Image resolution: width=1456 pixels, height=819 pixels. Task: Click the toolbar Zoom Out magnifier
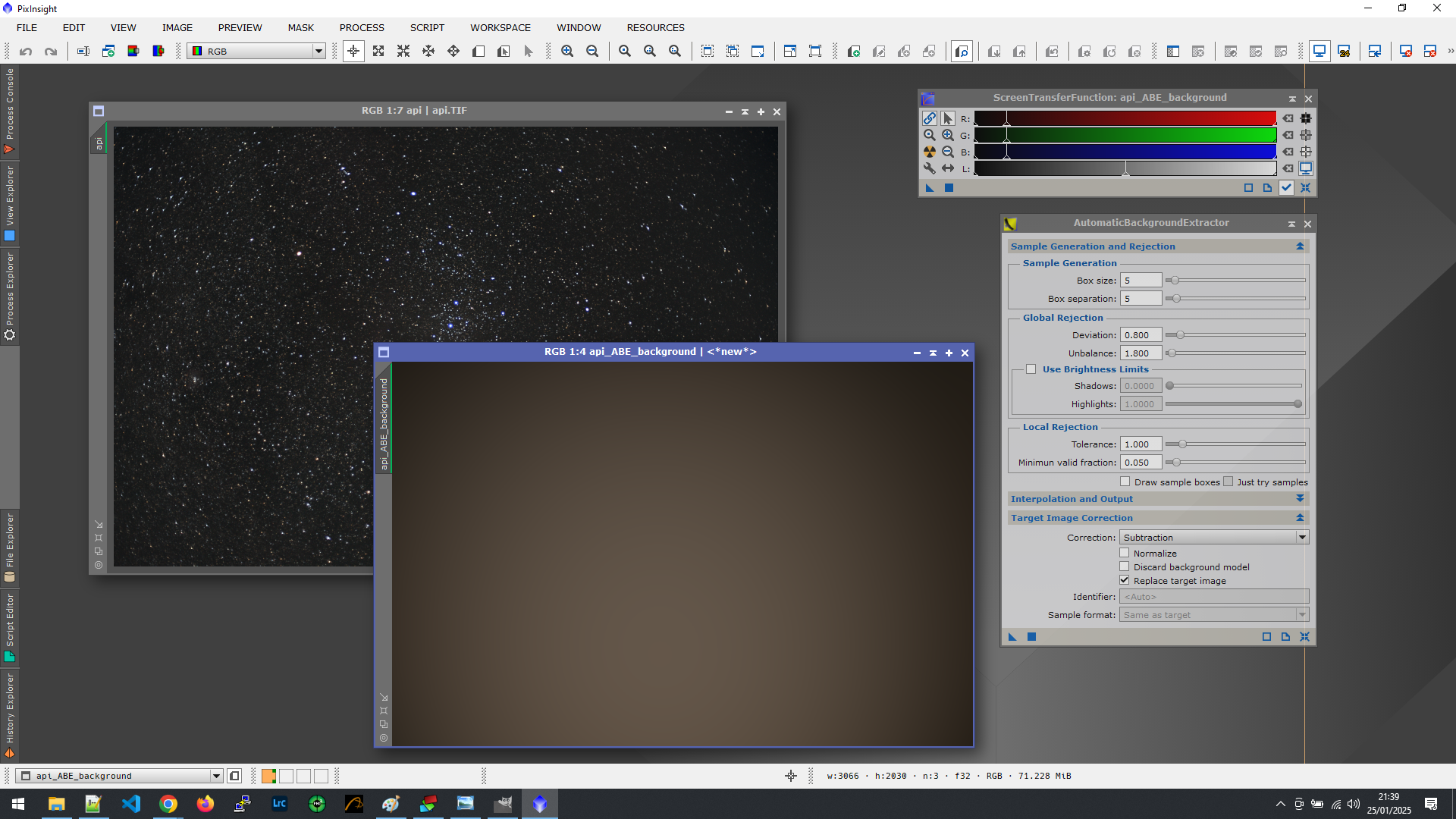tap(592, 52)
